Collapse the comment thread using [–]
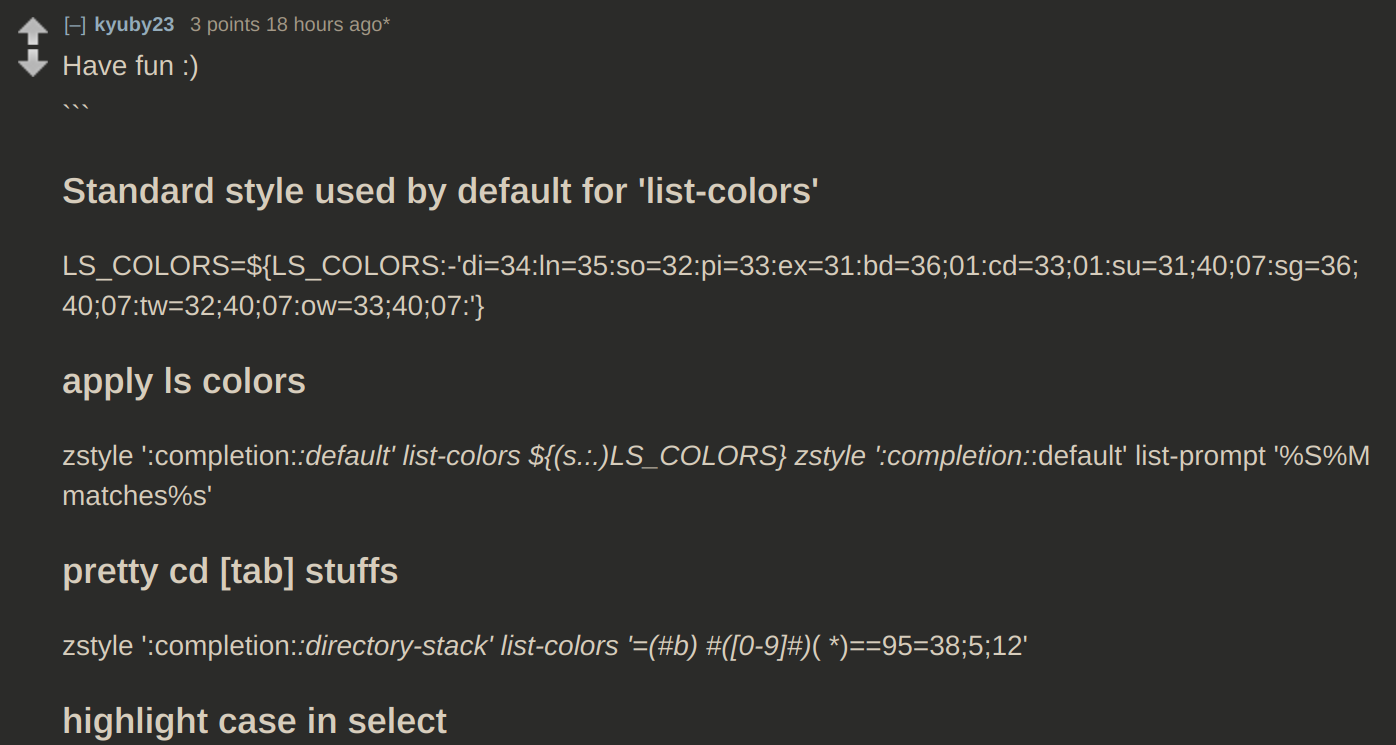 tap(74, 25)
